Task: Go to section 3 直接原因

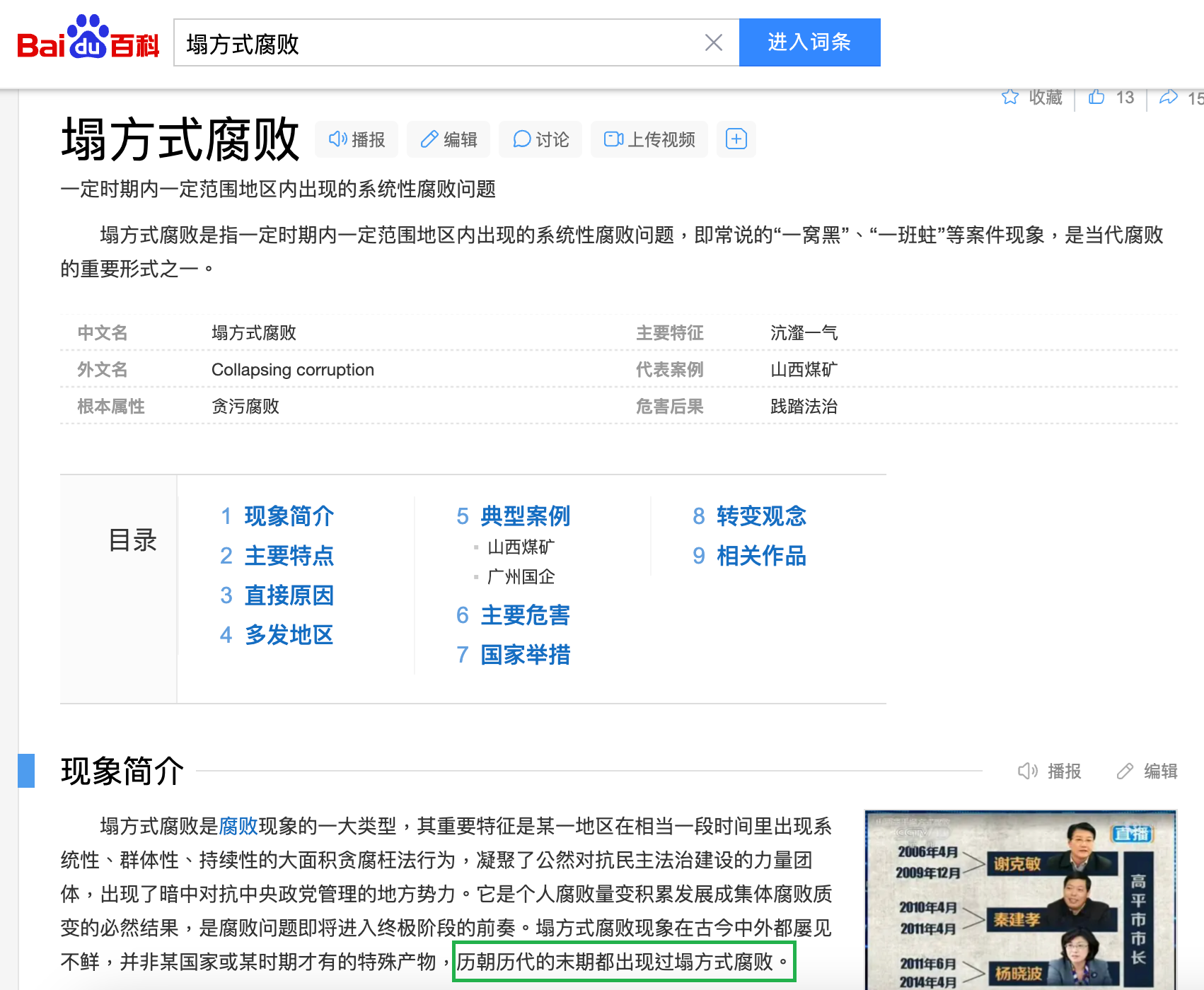Action: pyautogui.click(x=289, y=595)
